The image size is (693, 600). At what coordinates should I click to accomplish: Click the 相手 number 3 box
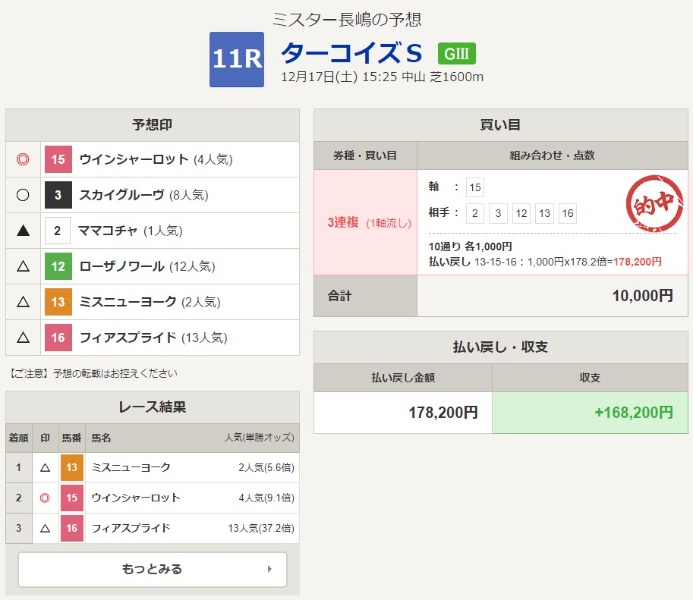(498, 213)
